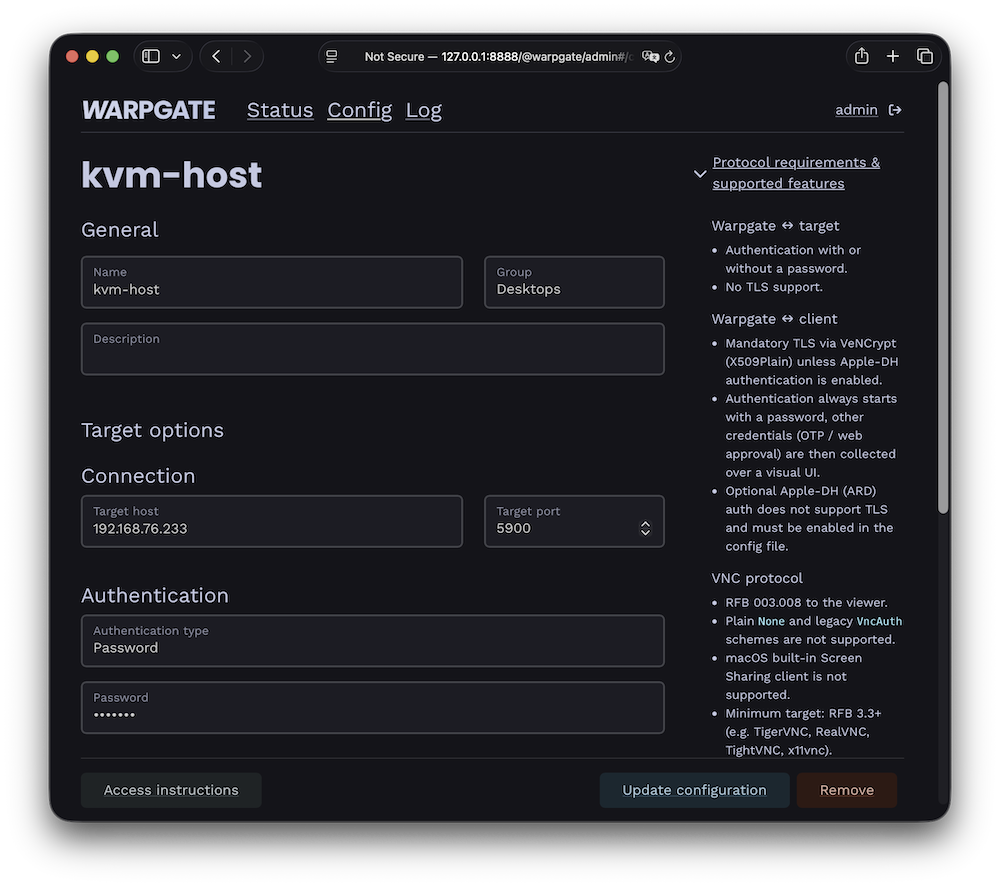Click the 'Warpgate ↔ client' heading

click(x=774, y=319)
